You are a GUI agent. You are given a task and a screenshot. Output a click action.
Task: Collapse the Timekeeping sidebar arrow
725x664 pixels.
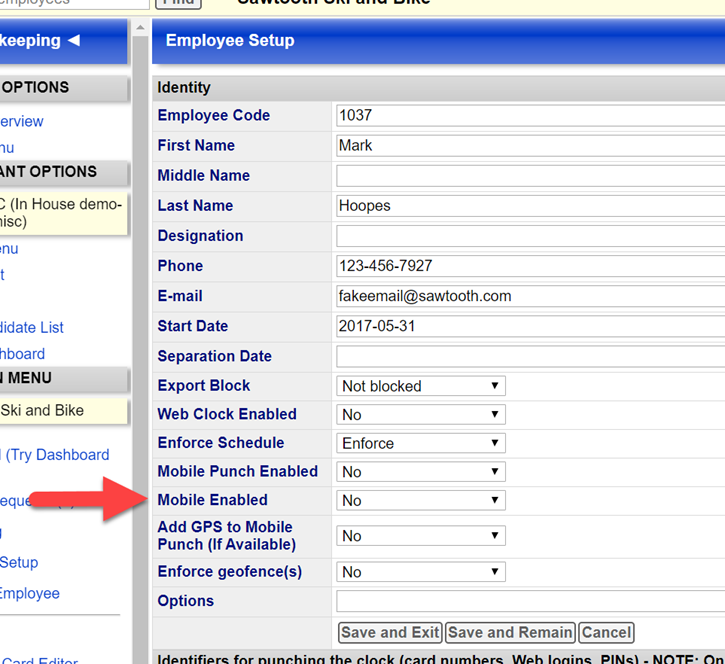click(73, 41)
